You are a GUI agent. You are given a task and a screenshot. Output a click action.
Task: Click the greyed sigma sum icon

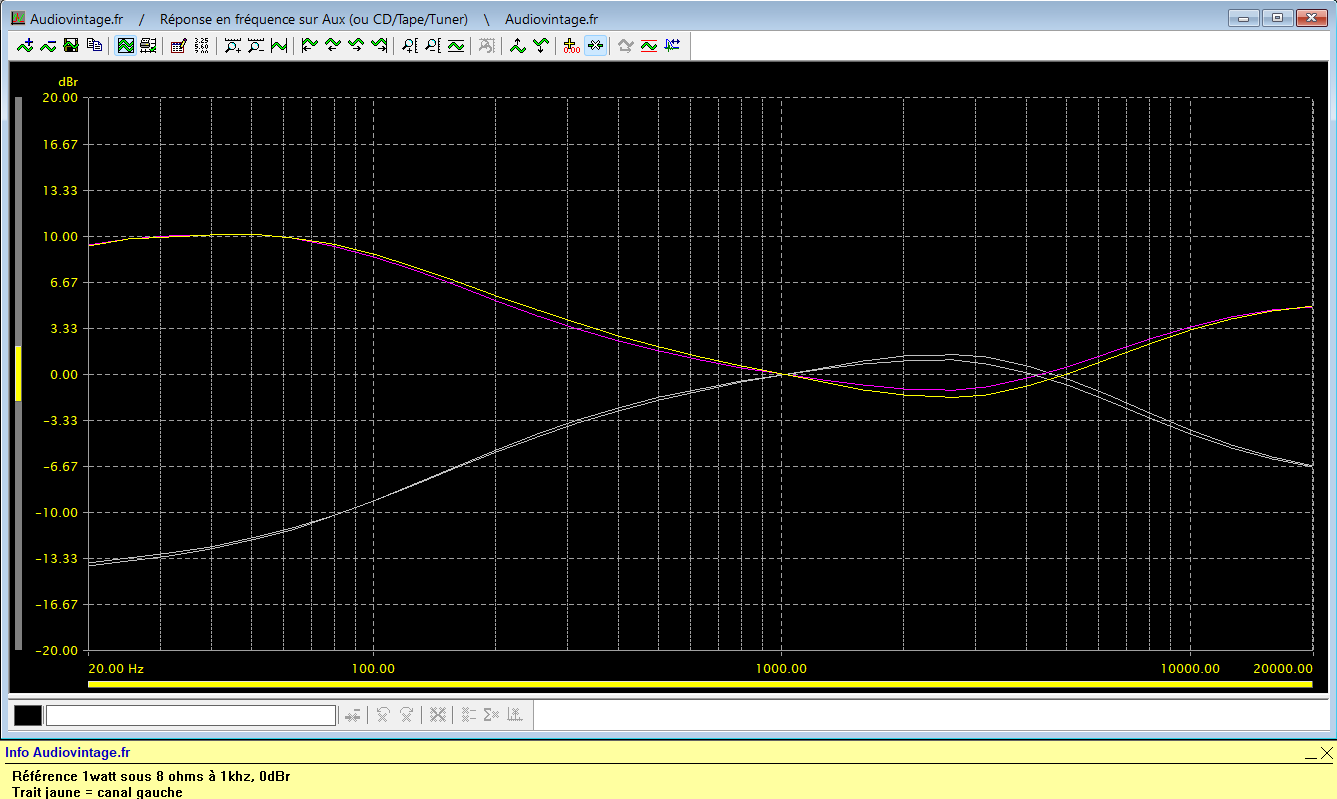[x=491, y=715]
